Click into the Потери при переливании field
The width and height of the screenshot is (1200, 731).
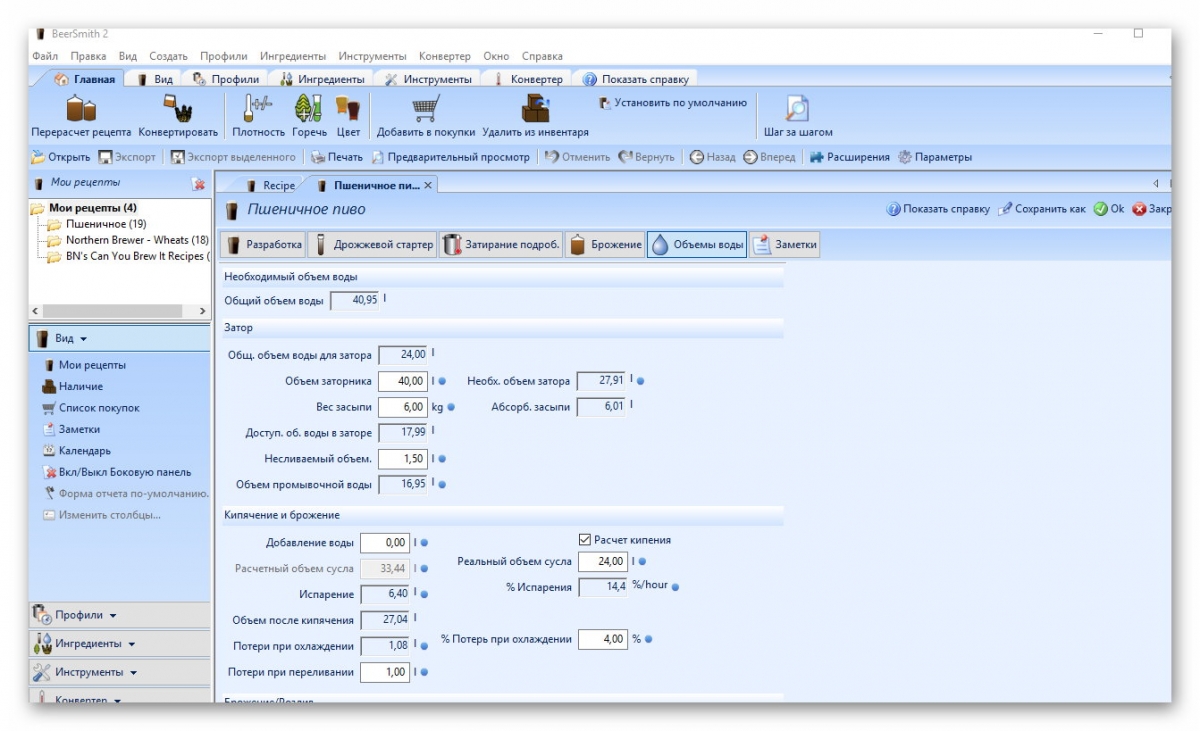(385, 672)
